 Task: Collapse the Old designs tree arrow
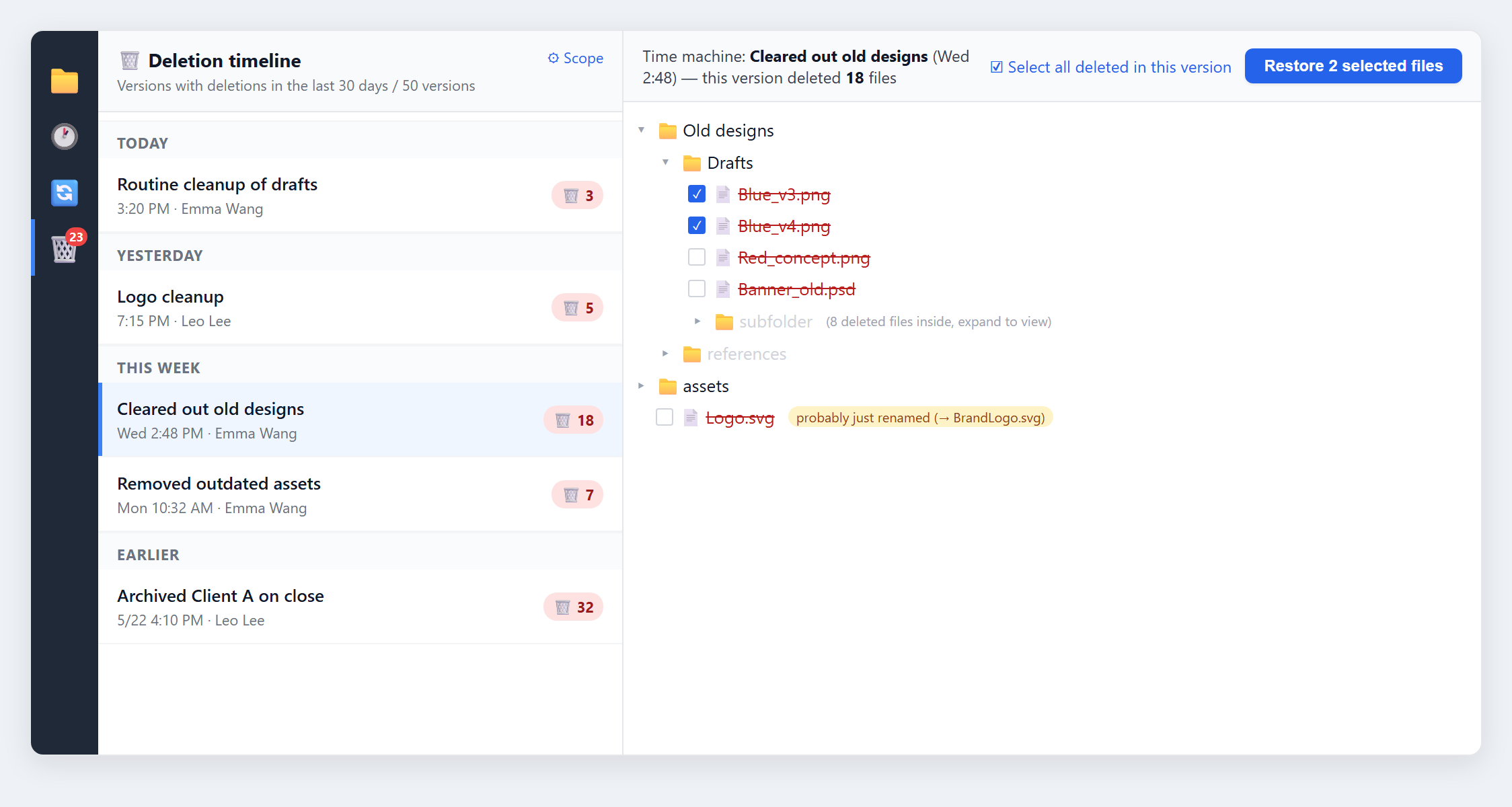(x=642, y=130)
